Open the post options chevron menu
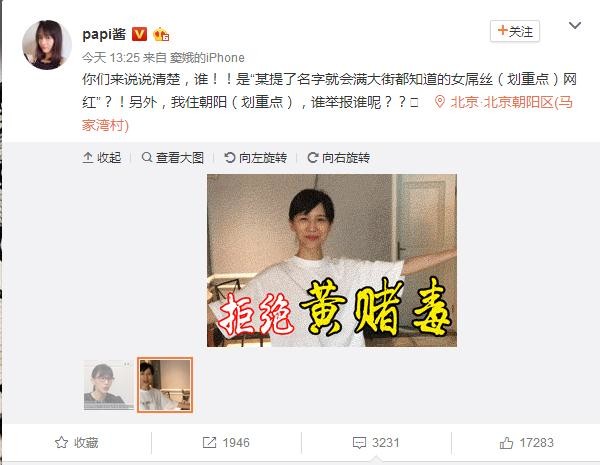 (575, 26)
